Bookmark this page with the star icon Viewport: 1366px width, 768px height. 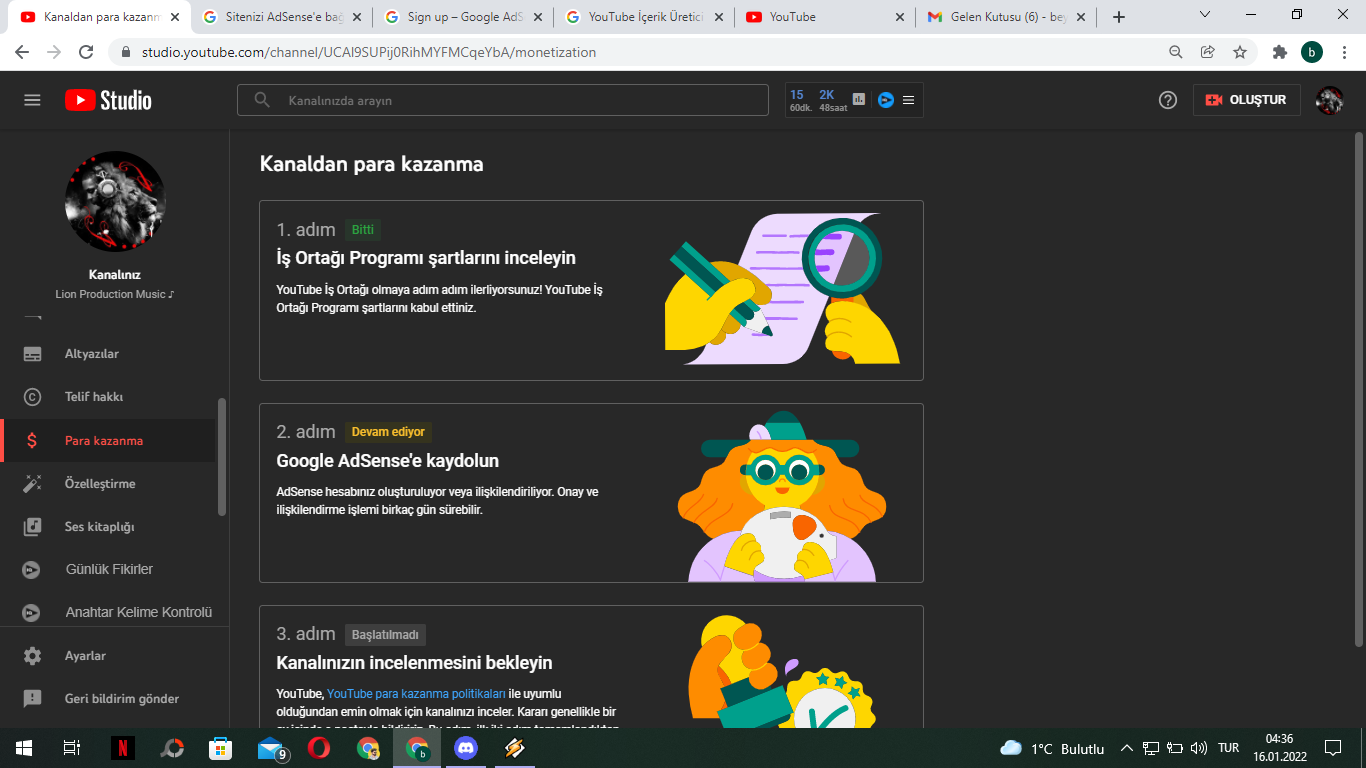[1240, 52]
